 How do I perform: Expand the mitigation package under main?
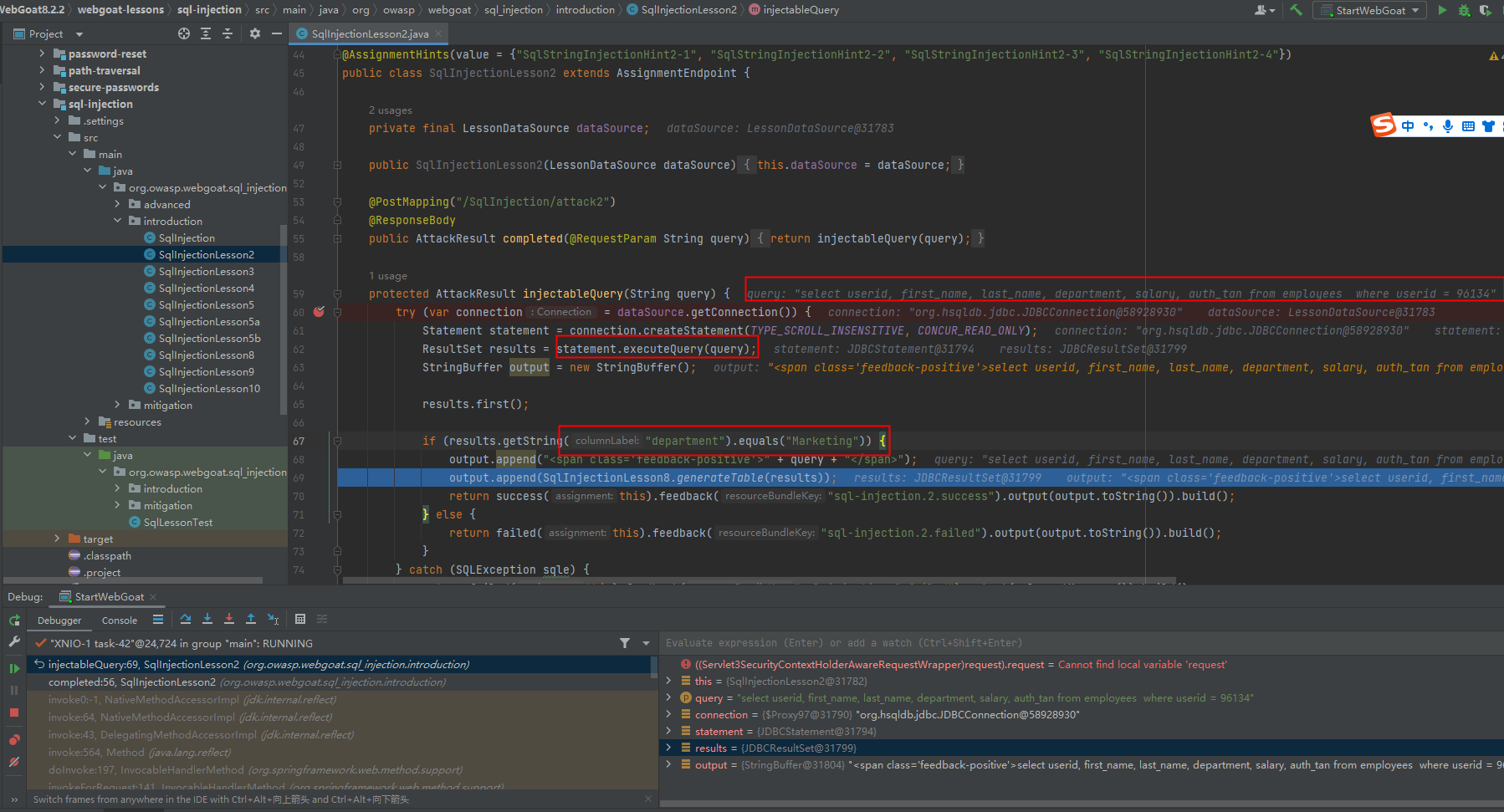[117, 405]
